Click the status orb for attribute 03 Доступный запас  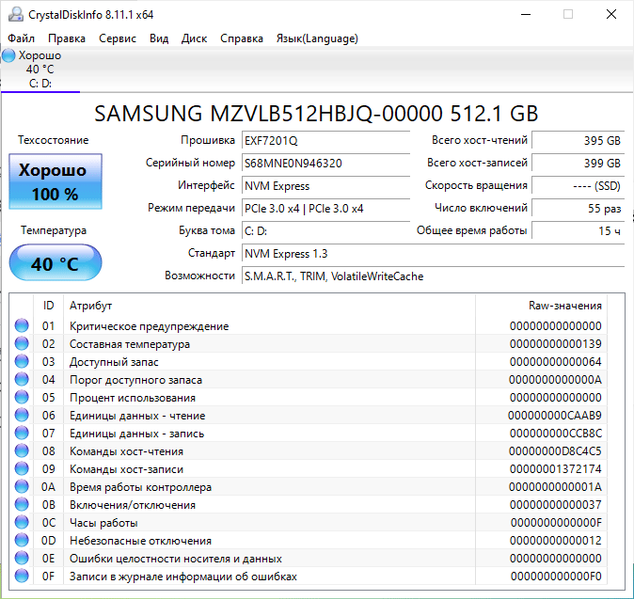pos(21,361)
